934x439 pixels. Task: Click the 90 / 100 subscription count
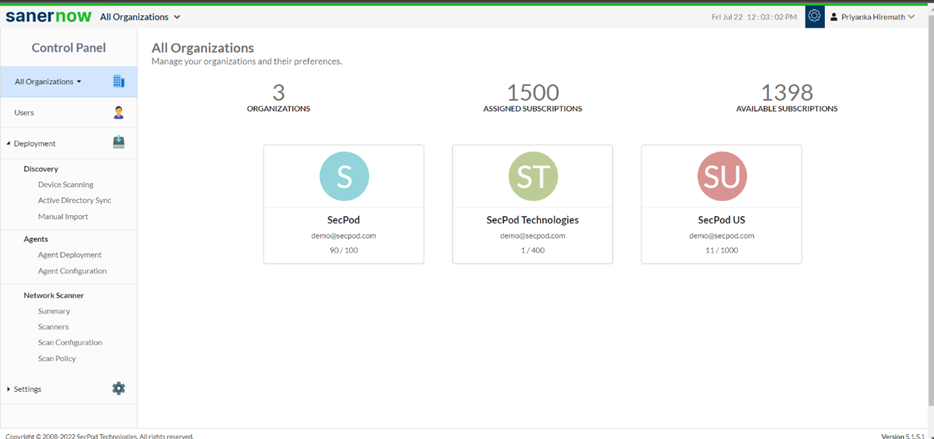click(x=344, y=250)
